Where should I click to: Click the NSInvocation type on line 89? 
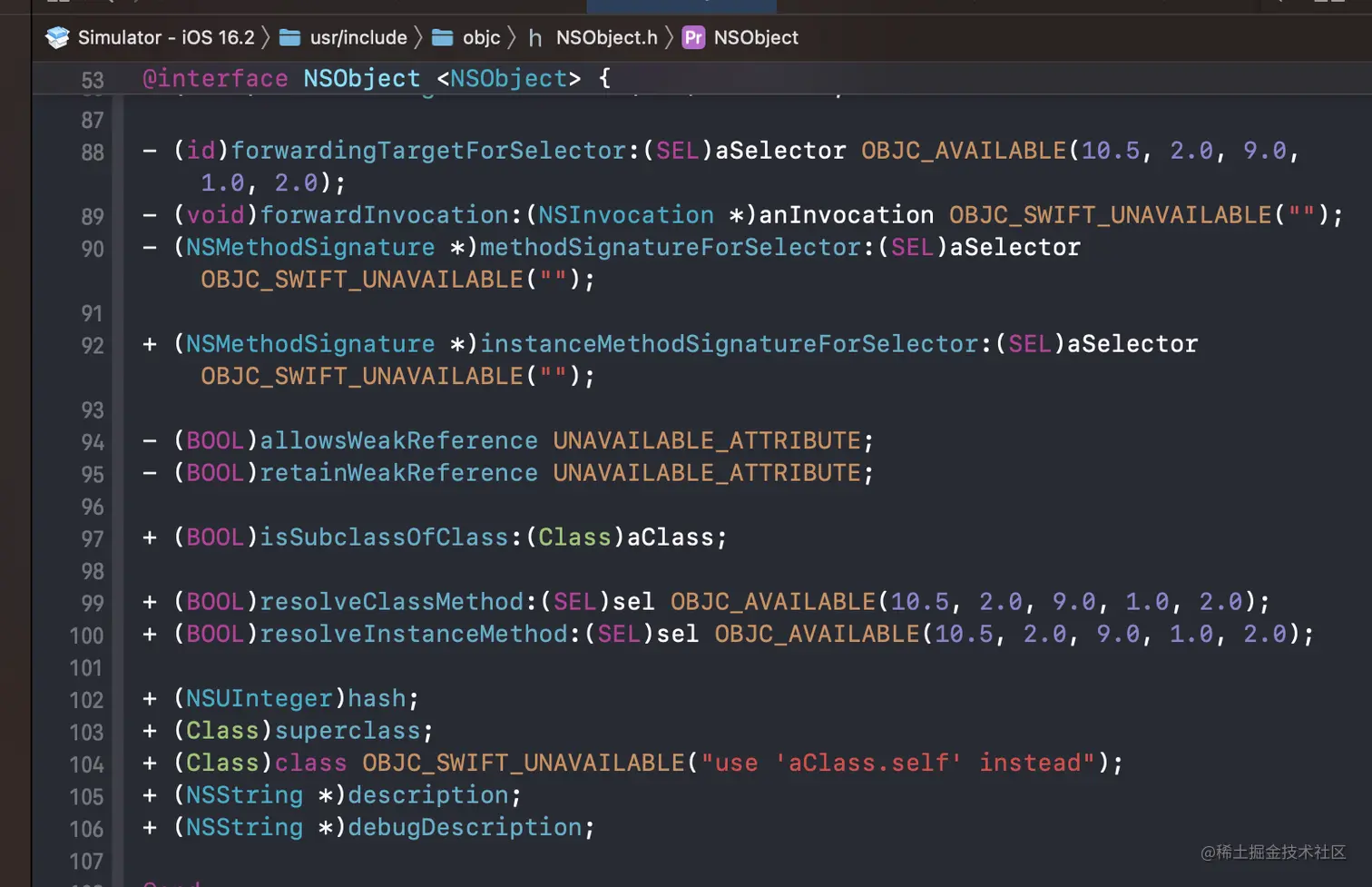coord(626,214)
